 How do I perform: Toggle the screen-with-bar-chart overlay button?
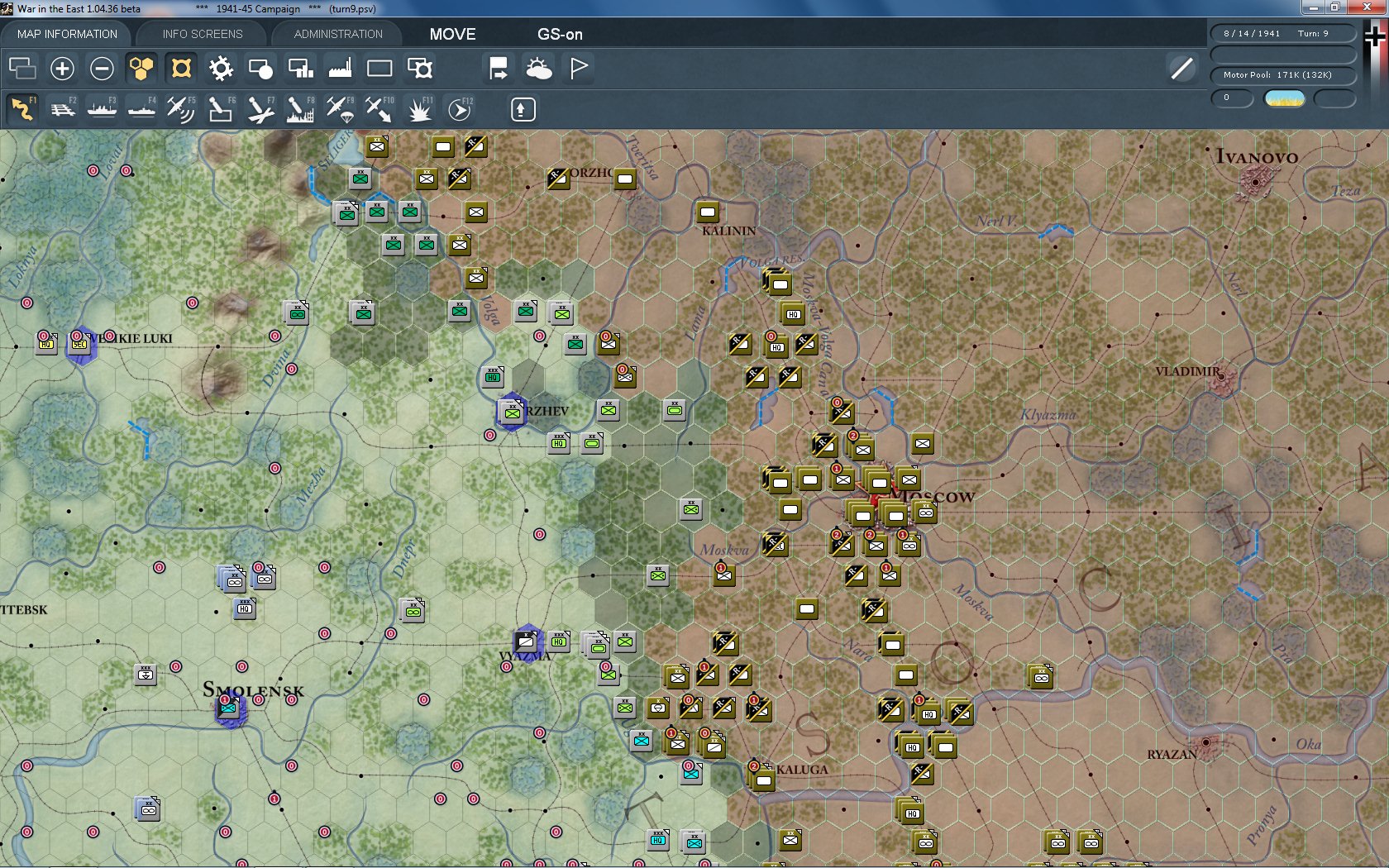click(x=300, y=68)
